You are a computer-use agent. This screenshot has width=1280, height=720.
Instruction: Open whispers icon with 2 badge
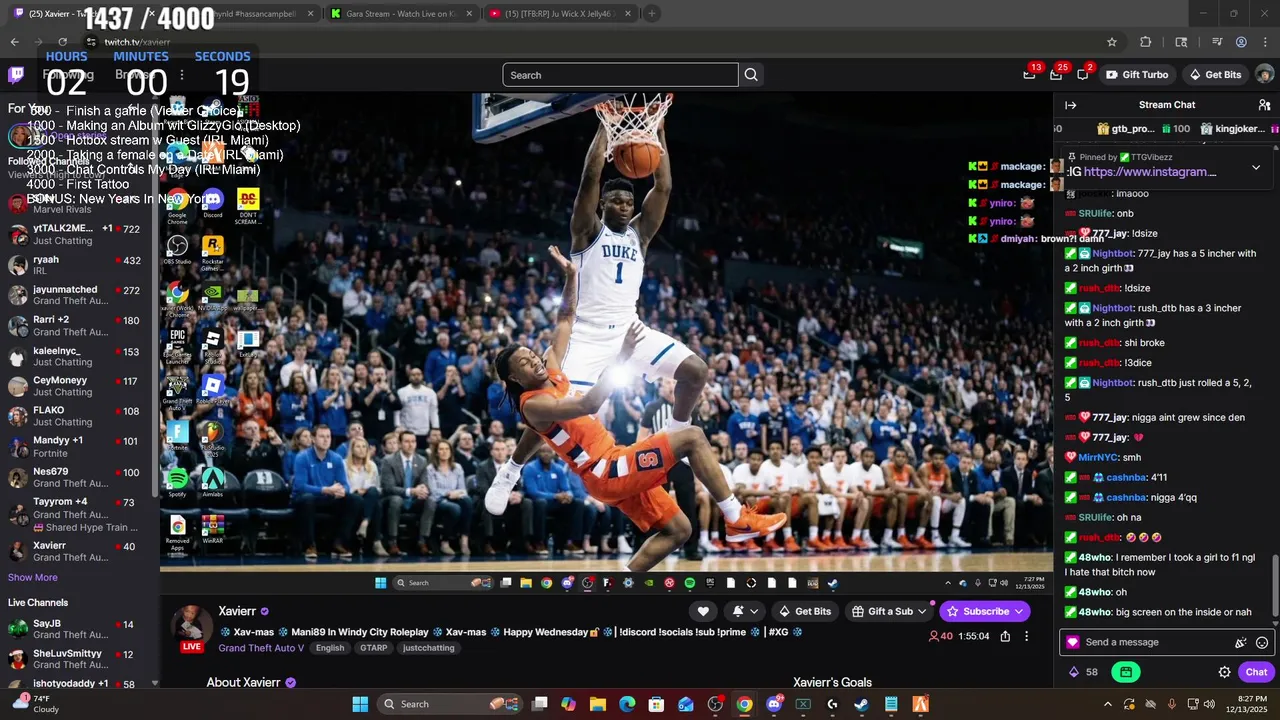coord(1083,74)
